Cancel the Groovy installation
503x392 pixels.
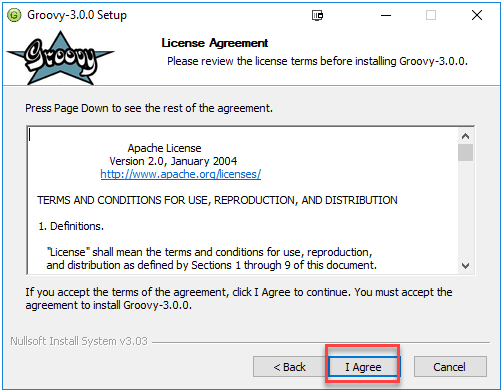click(450, 367)
